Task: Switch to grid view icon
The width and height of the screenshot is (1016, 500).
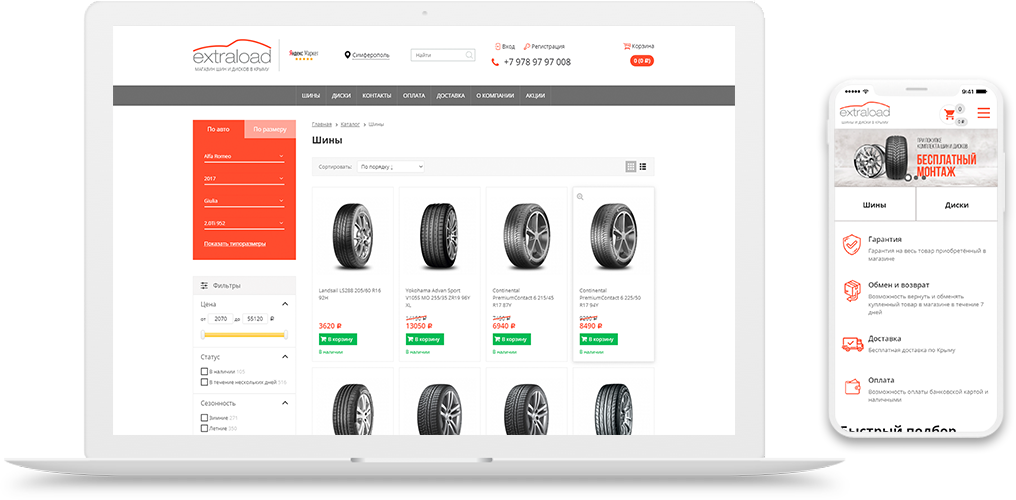Action: pos(630,166)
